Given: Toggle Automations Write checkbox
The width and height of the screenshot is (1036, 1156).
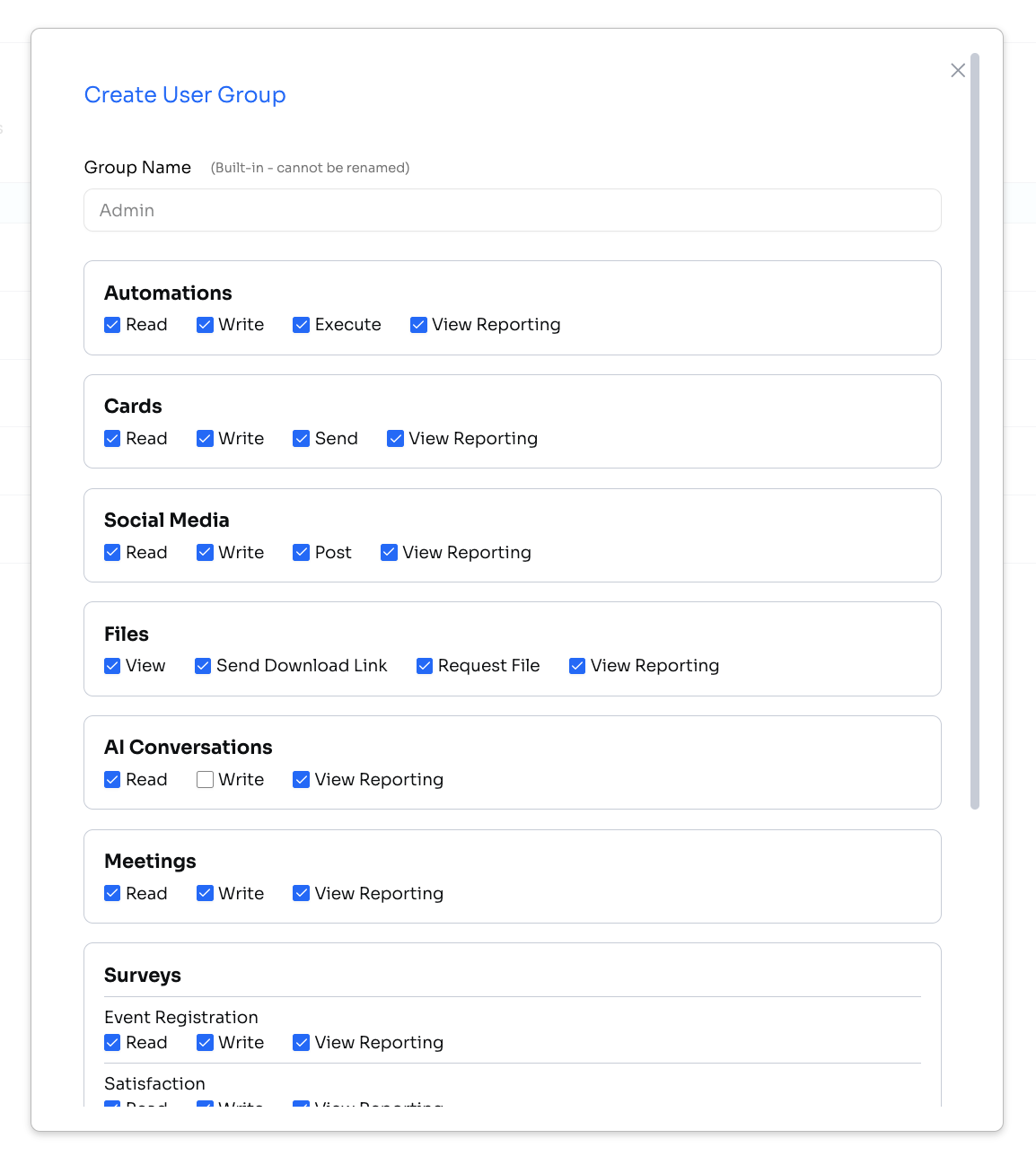Looking at the screenshot, I should [205, 325].
